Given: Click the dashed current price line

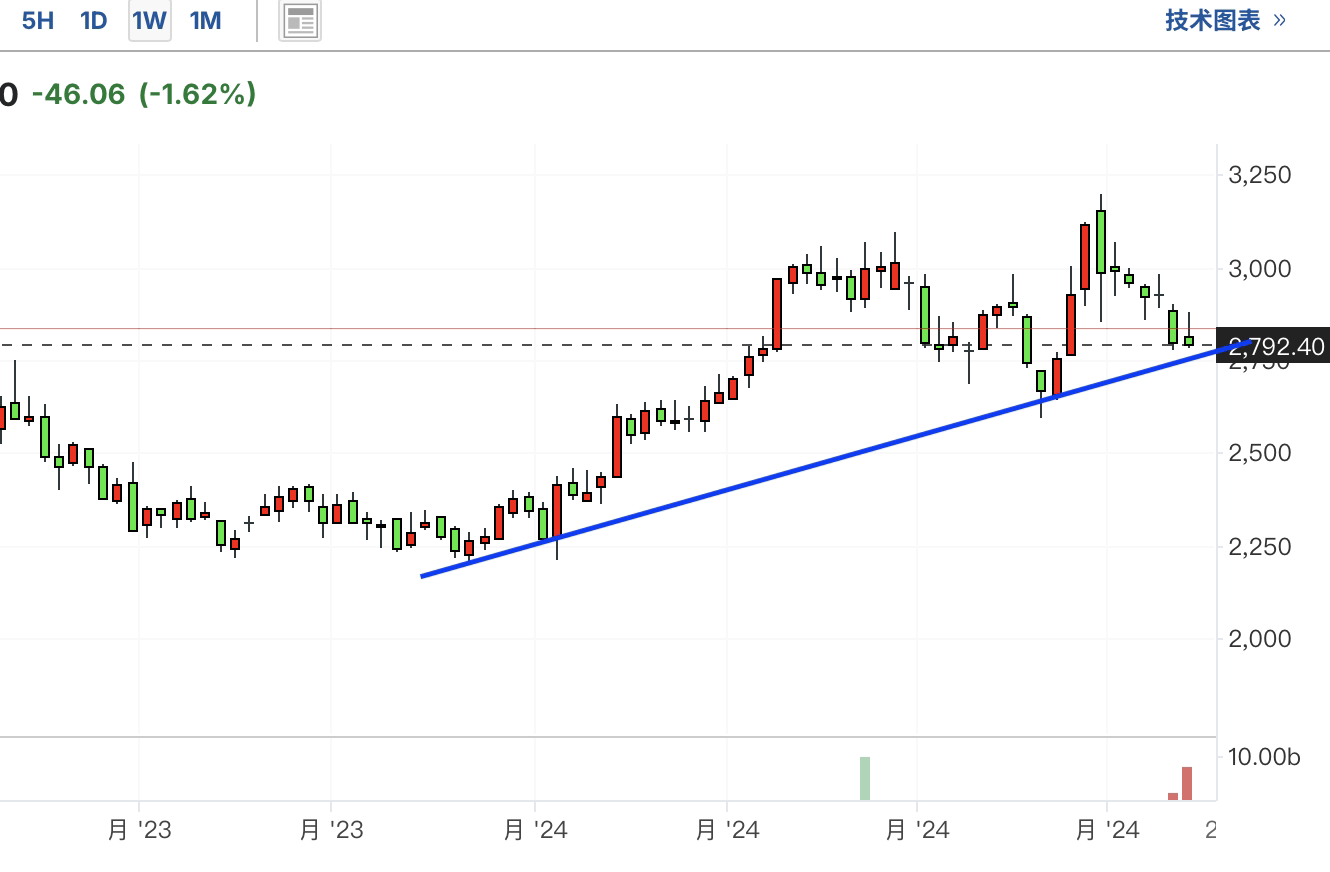Looking at the screenshot, I should [608, 345].
